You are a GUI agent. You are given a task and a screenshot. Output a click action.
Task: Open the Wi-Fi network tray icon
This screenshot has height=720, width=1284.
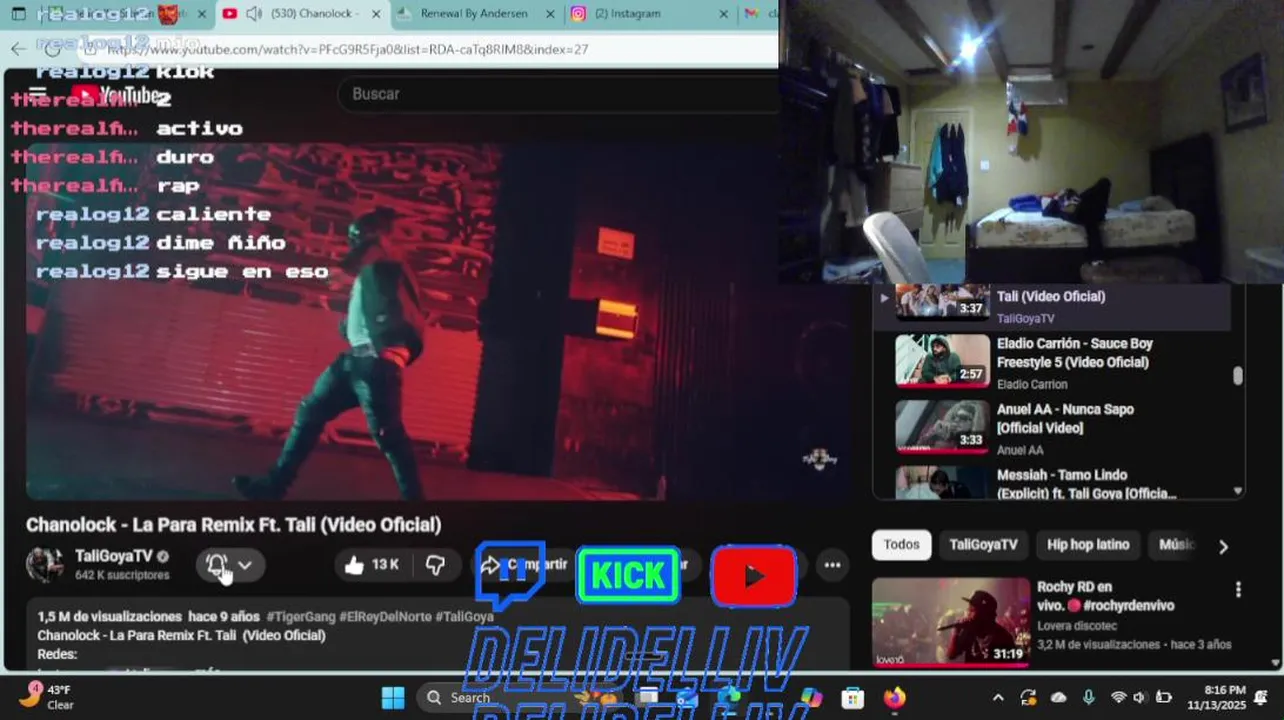tap(1118, 697)
